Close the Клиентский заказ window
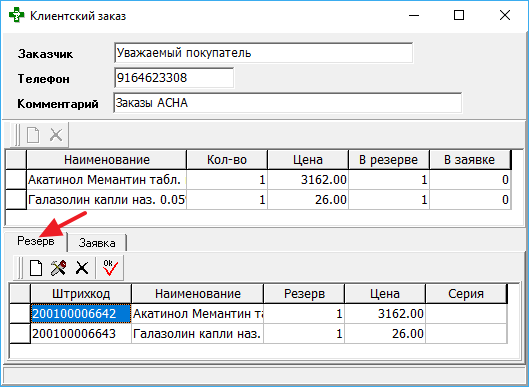This screenshot has height=387, width=529. tap(505, 15)
